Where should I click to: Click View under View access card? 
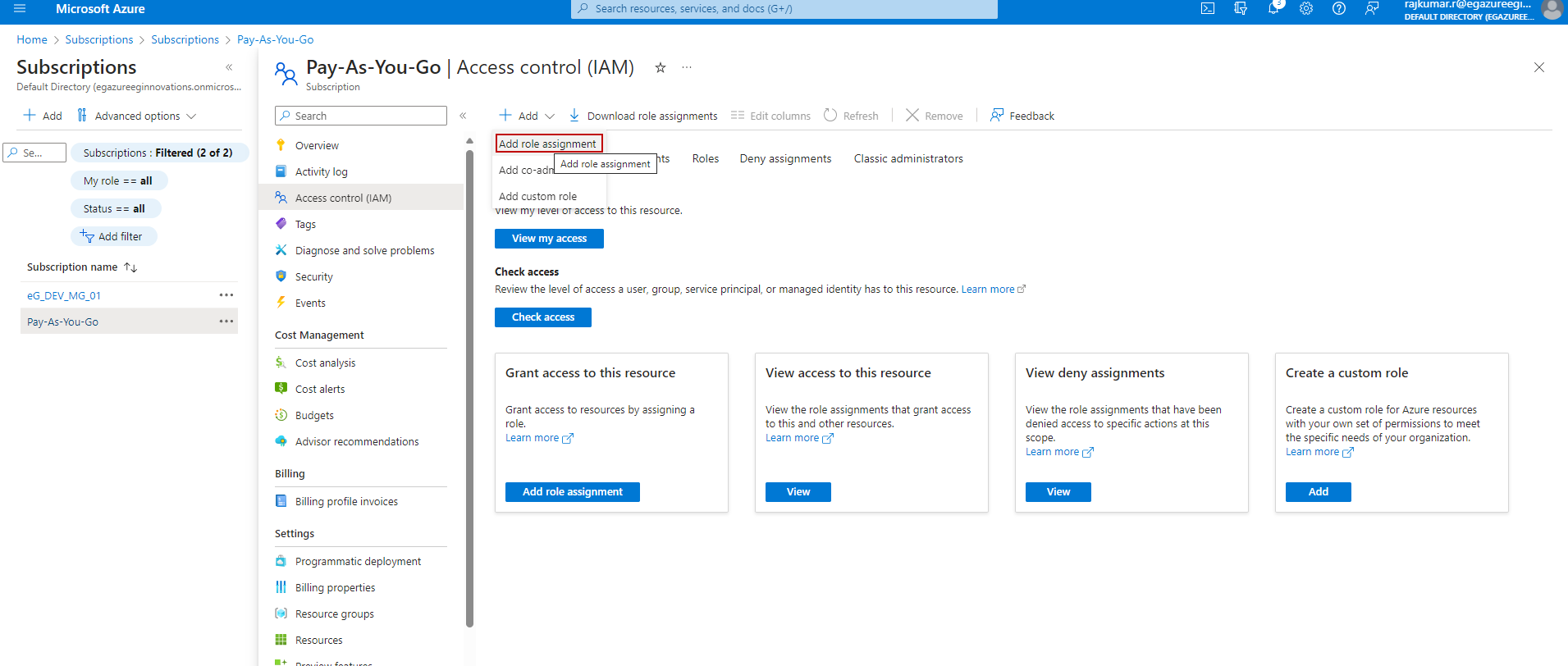click(798, 491)
